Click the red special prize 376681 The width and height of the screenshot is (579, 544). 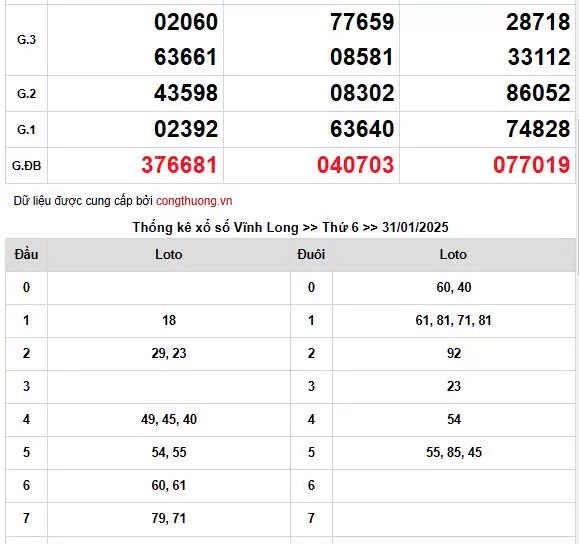[179, 165]
